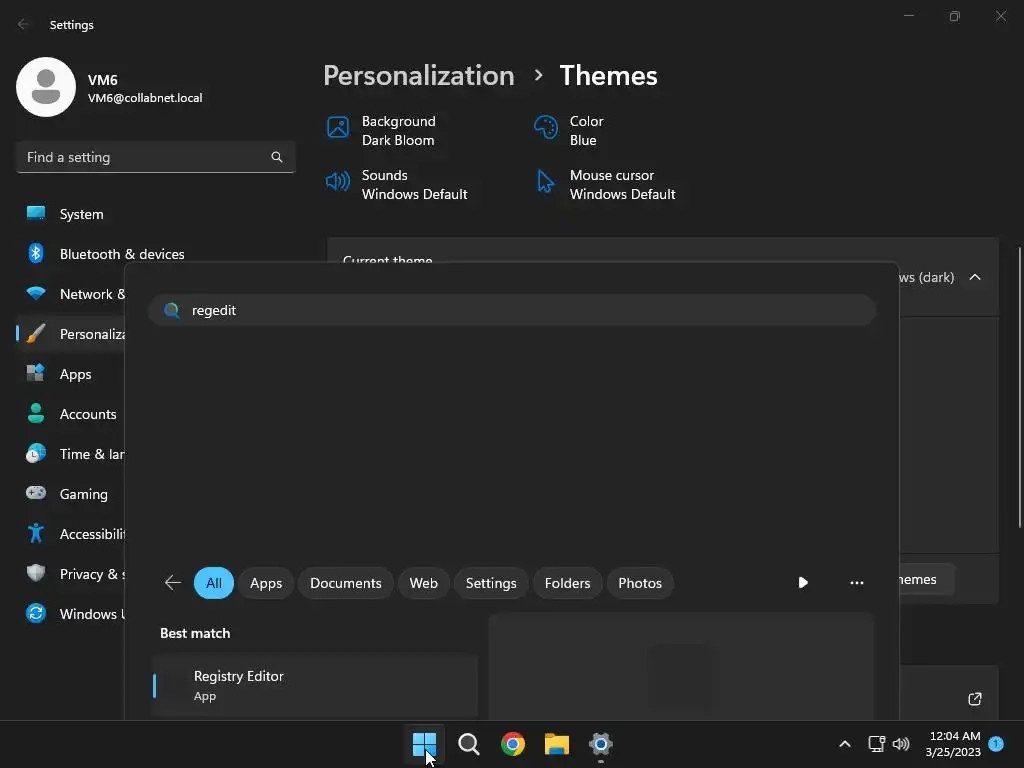1024x768 pixels.
Task: Go back in the search panel
Action: tap(173, 583)
